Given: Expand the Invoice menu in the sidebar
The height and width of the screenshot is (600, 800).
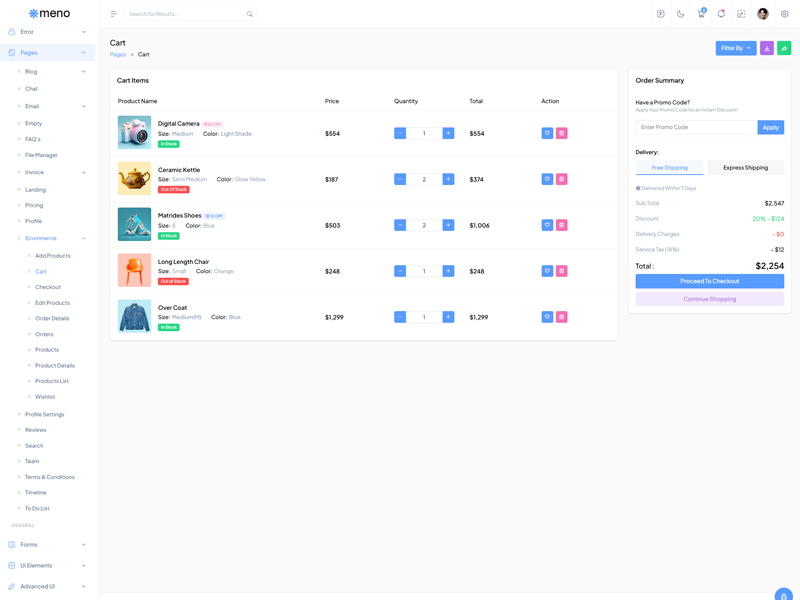Looking at the screenshot, I should click(x=52, y=172).
